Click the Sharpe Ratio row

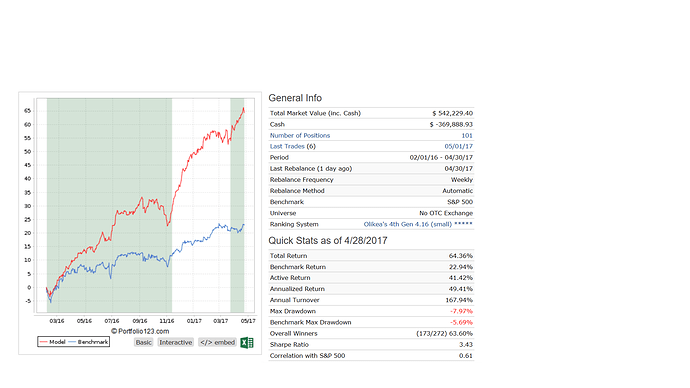(371, 344)
